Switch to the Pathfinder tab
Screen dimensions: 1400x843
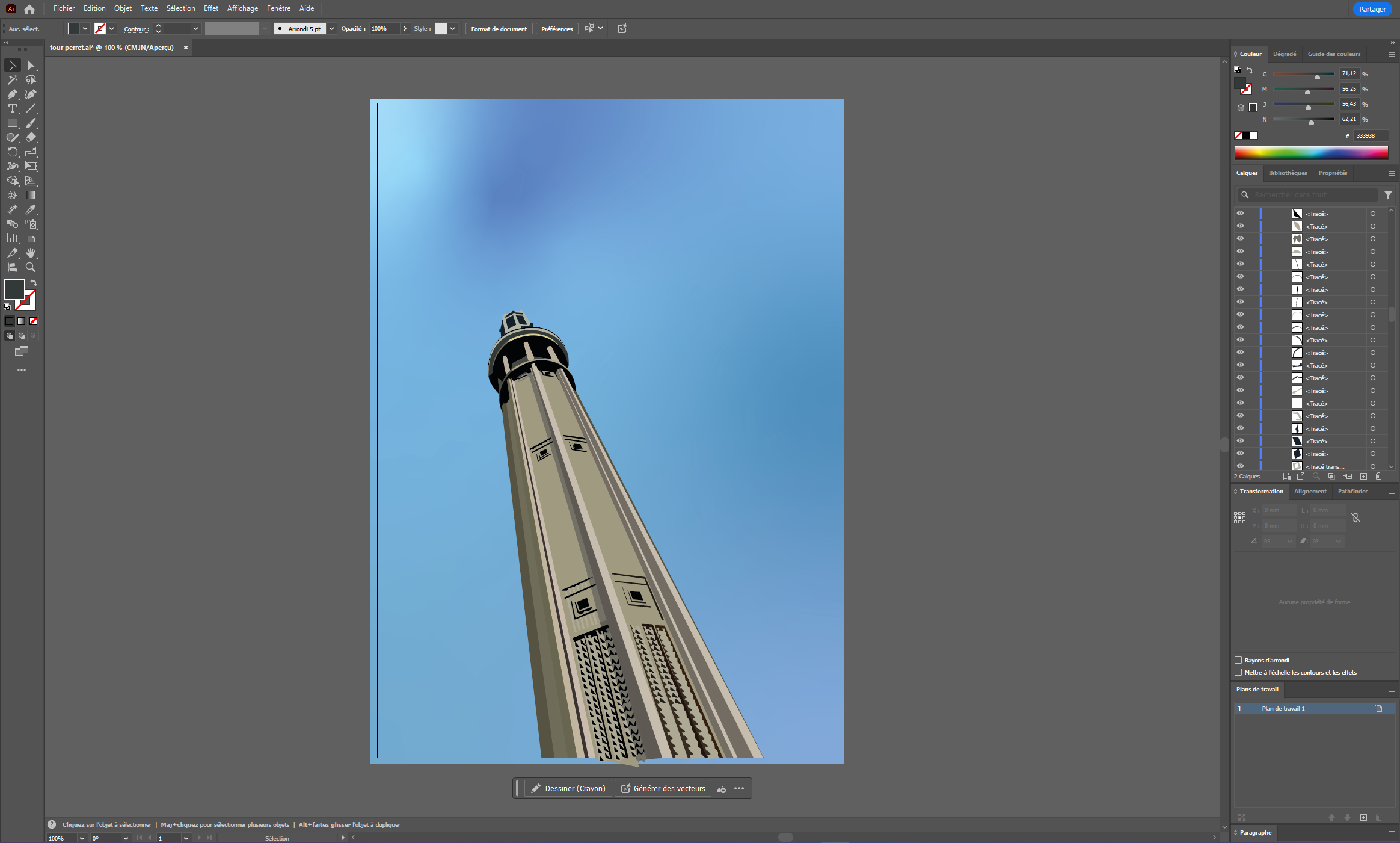(x=1352, y=492)
